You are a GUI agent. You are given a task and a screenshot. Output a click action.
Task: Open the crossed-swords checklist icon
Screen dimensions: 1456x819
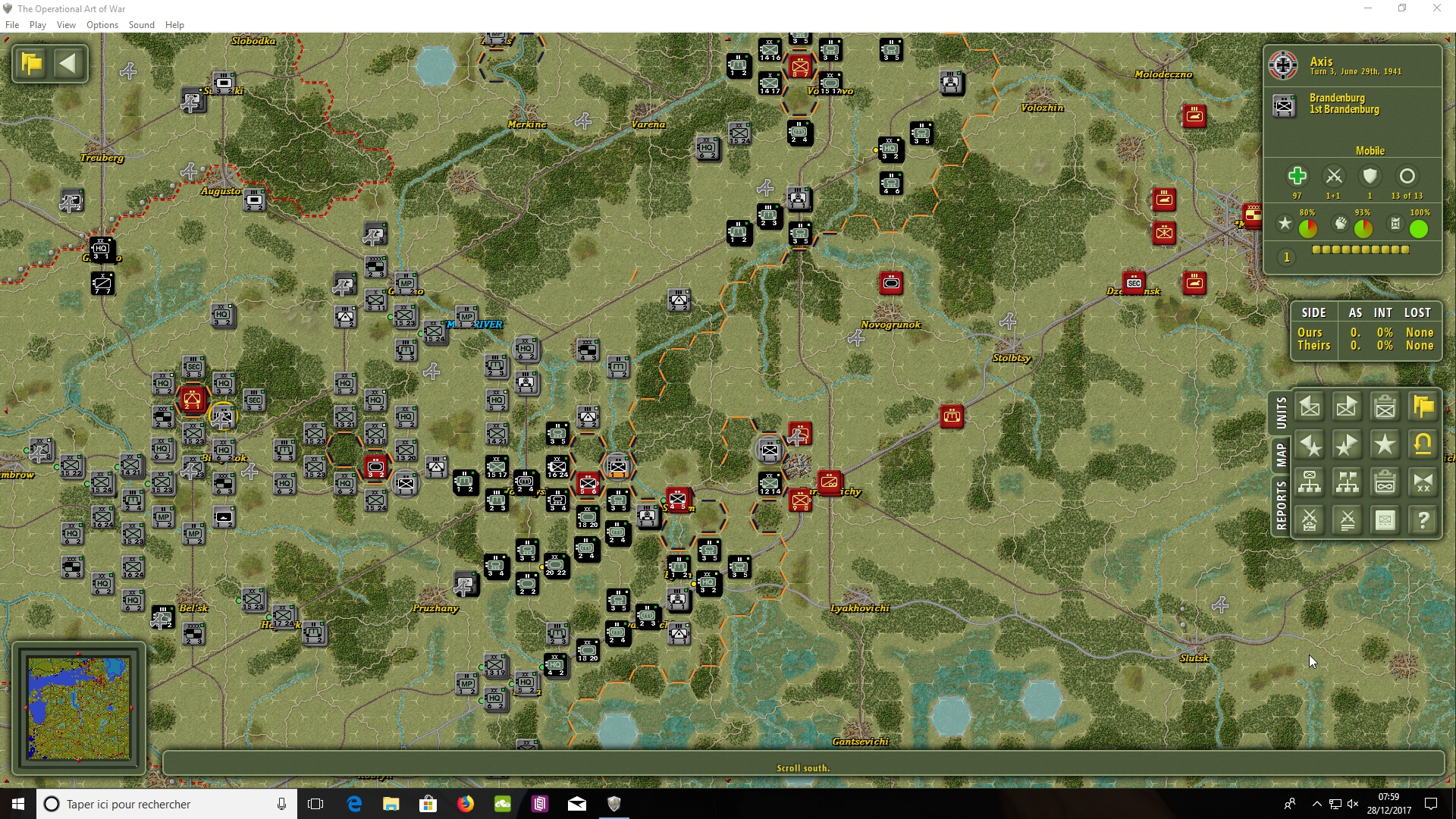point(1310,520)
